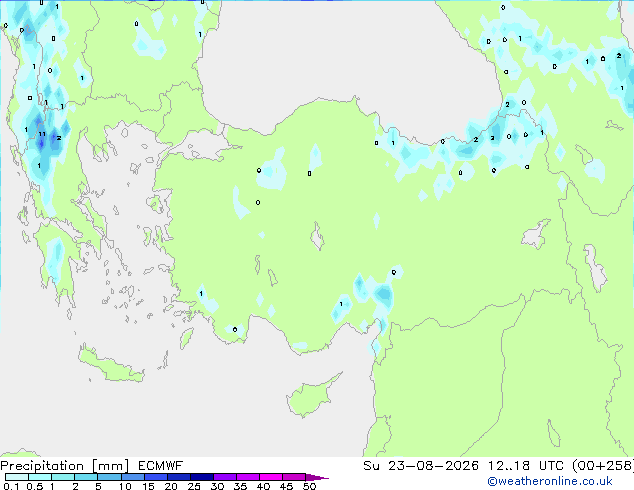Click the 0.1–0.5 mm lightest cyan legend swatch
Viewport: 634px width, 490px height.
17,477
